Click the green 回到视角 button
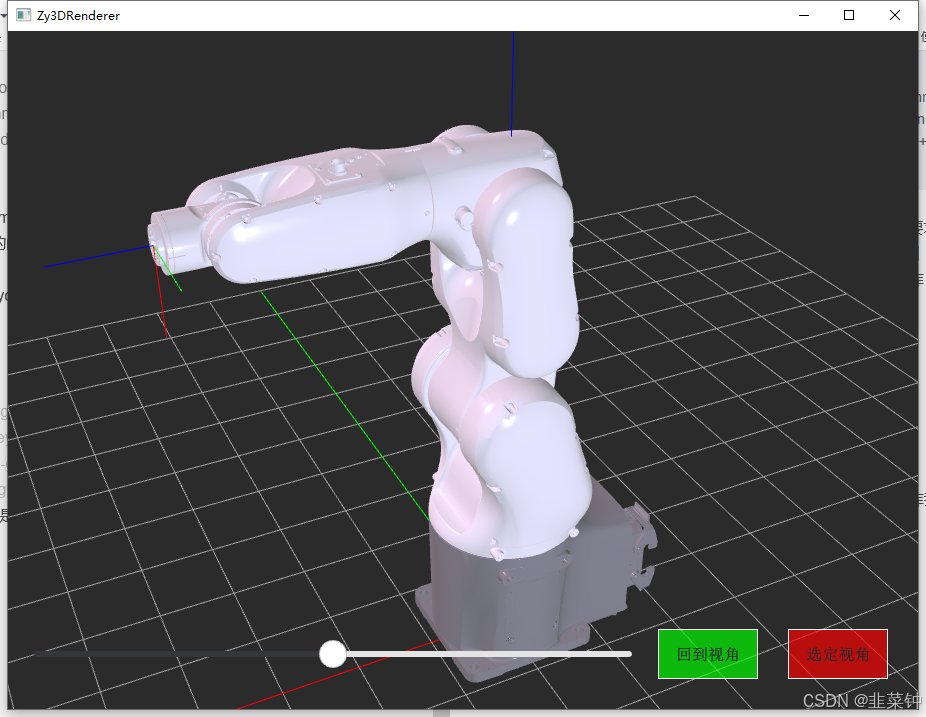This screenshot has width=926, height=717. pos(707,653)
